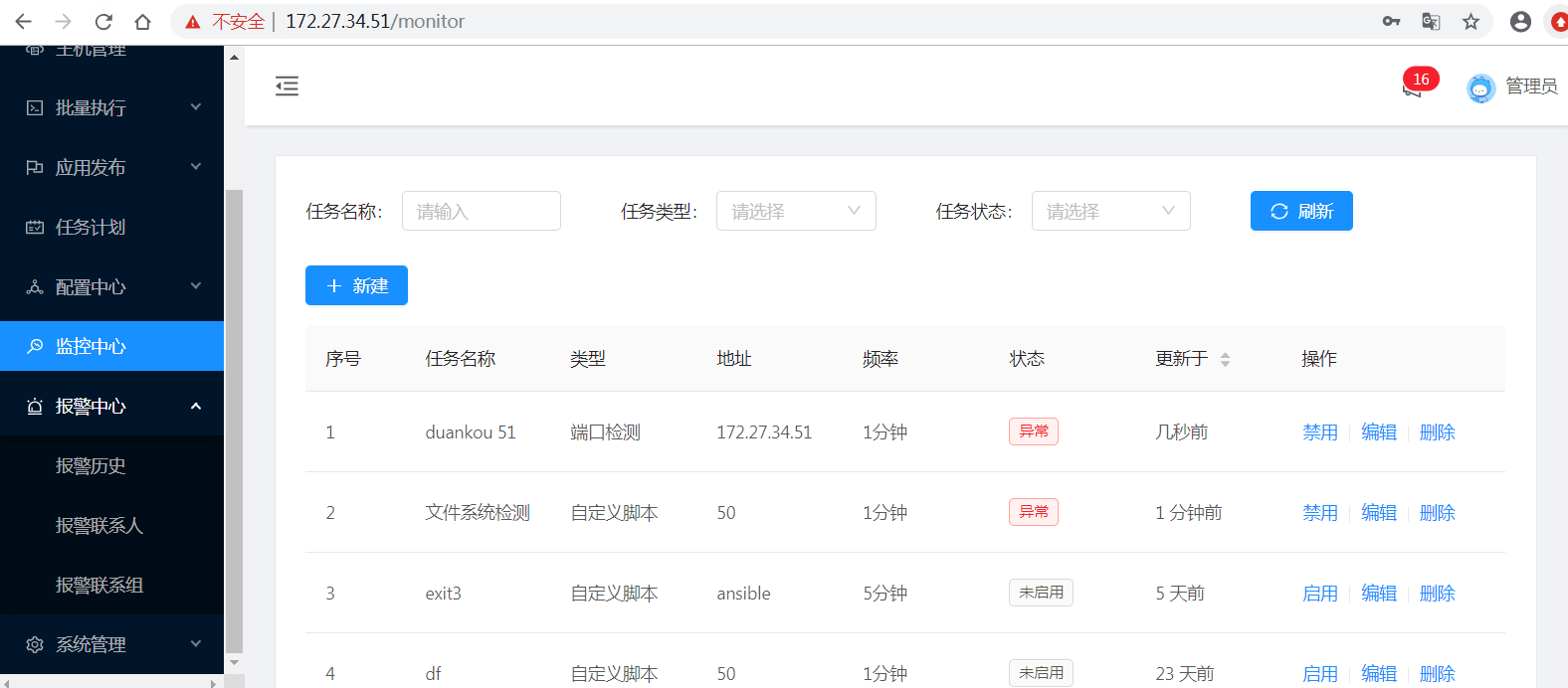Open 报警历史 submenu item
The width and height of the screenshot is (1568, 688).
91,465
